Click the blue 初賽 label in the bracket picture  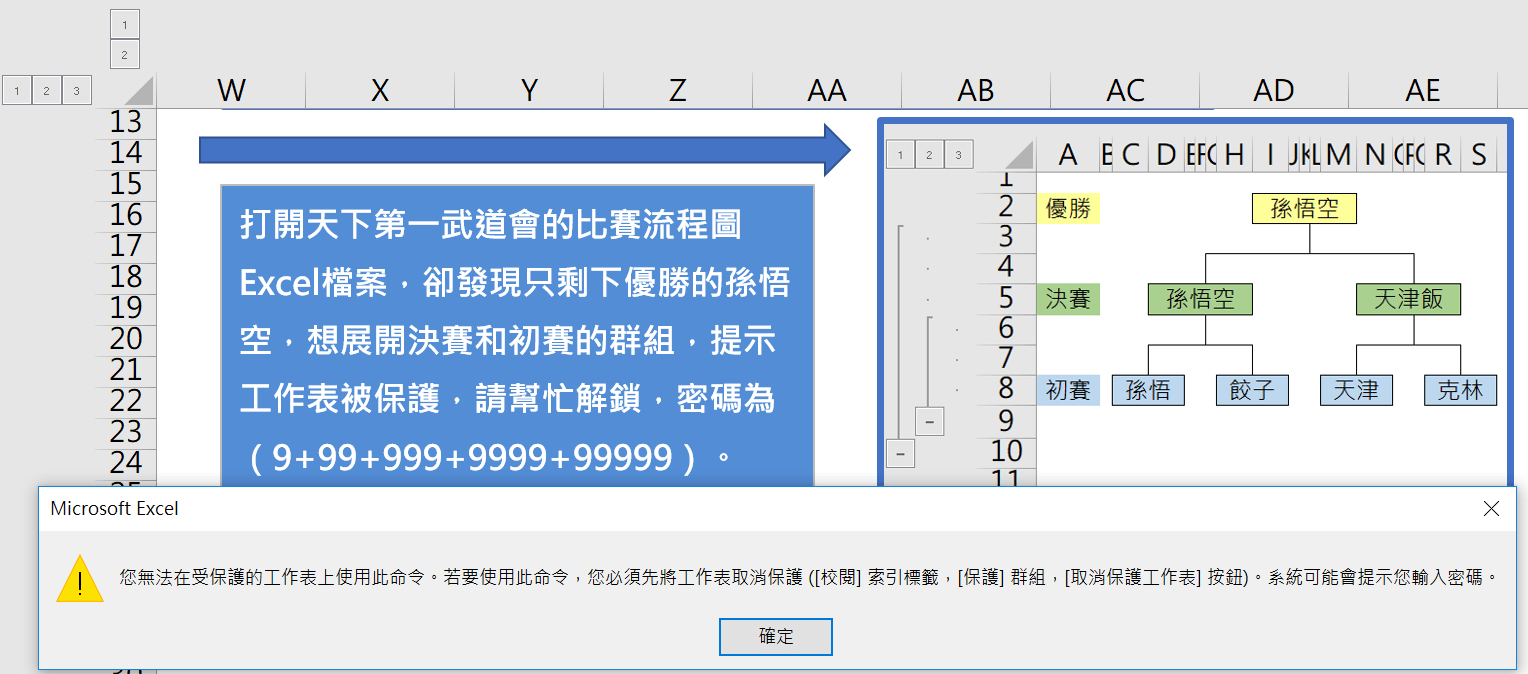coord(1068,390)
